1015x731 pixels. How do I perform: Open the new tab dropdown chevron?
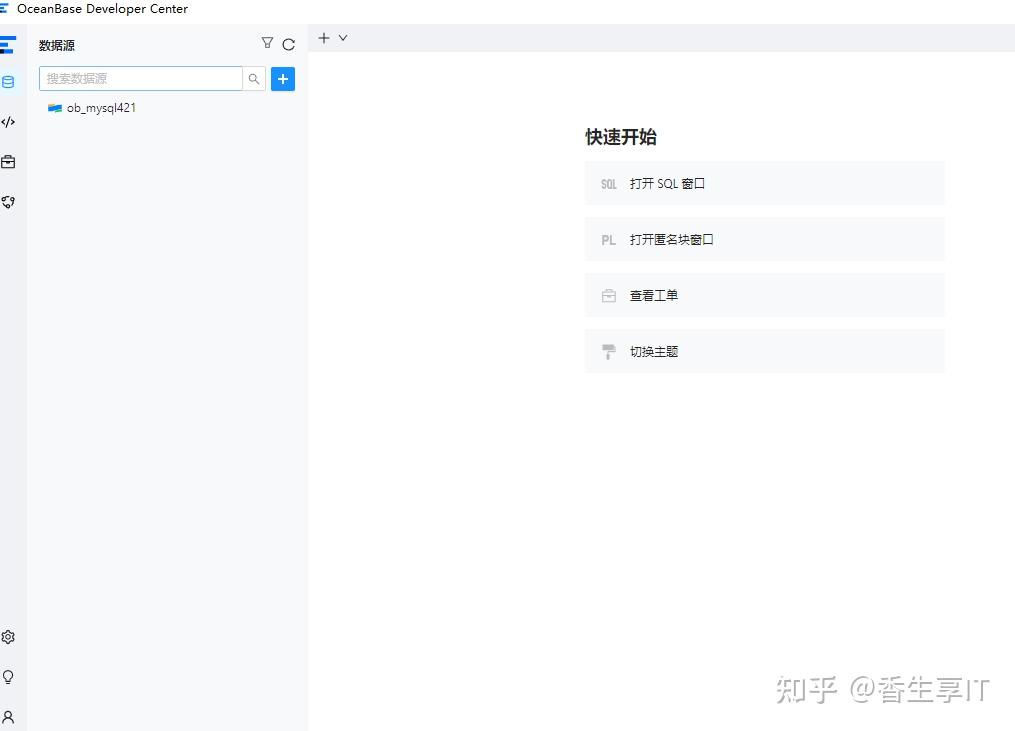click(343, 37)
